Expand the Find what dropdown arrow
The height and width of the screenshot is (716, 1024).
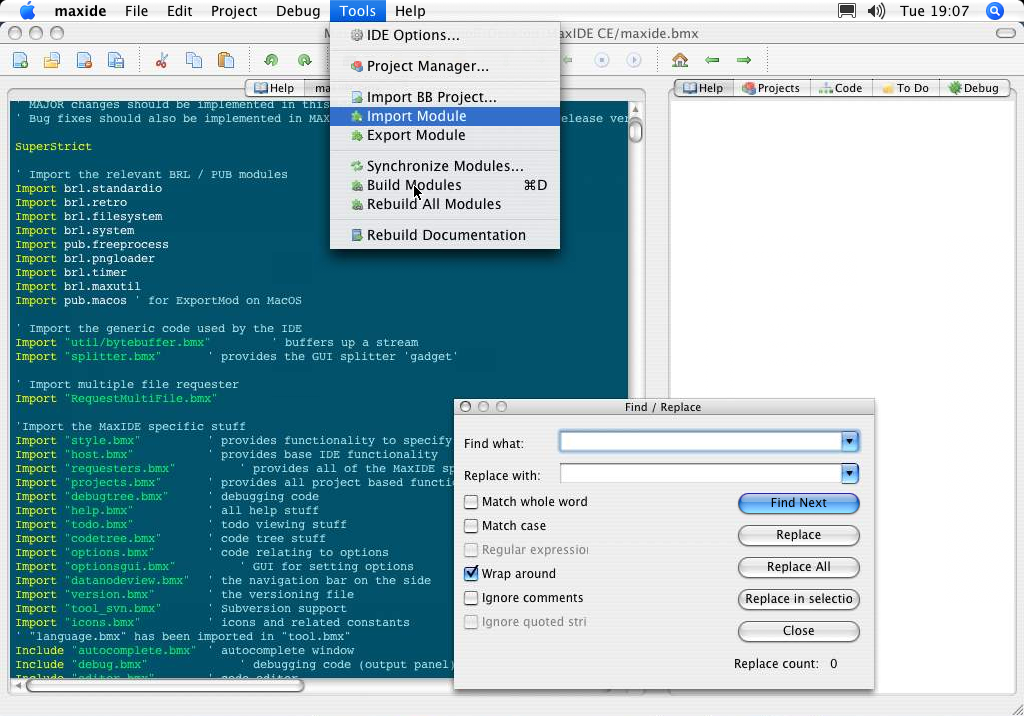pos(850,442)
